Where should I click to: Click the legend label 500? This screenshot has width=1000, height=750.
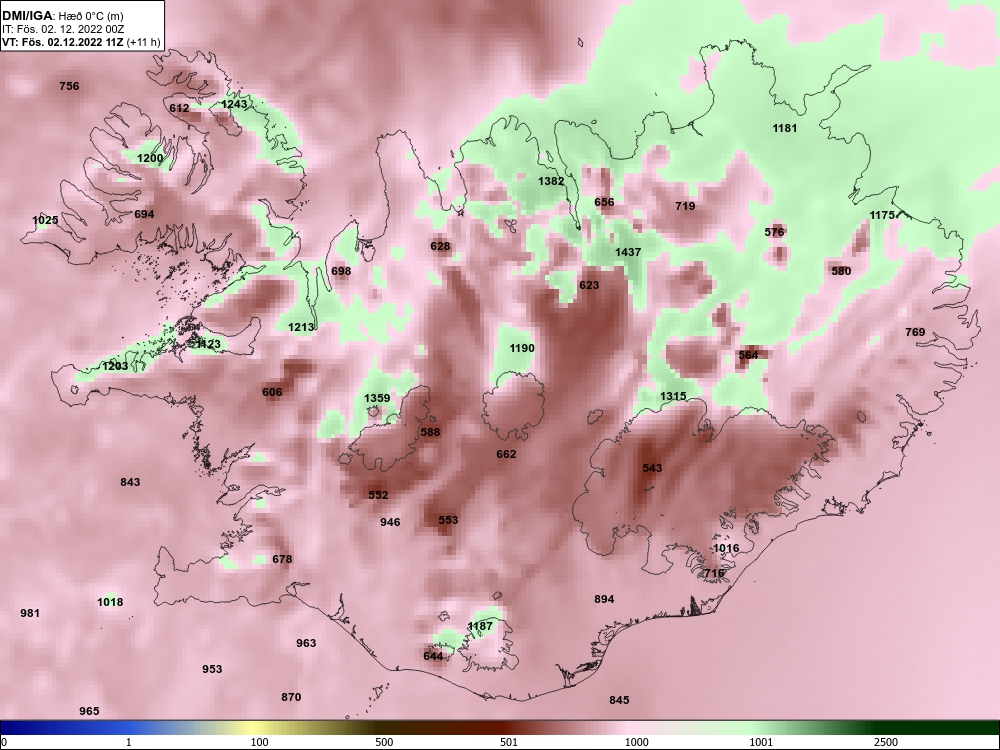coord(384,742)
